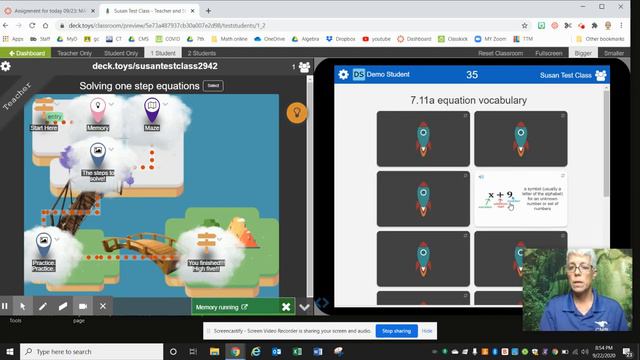Play audio on the revealed variable card
640x360 pixels.
[481, 177]
